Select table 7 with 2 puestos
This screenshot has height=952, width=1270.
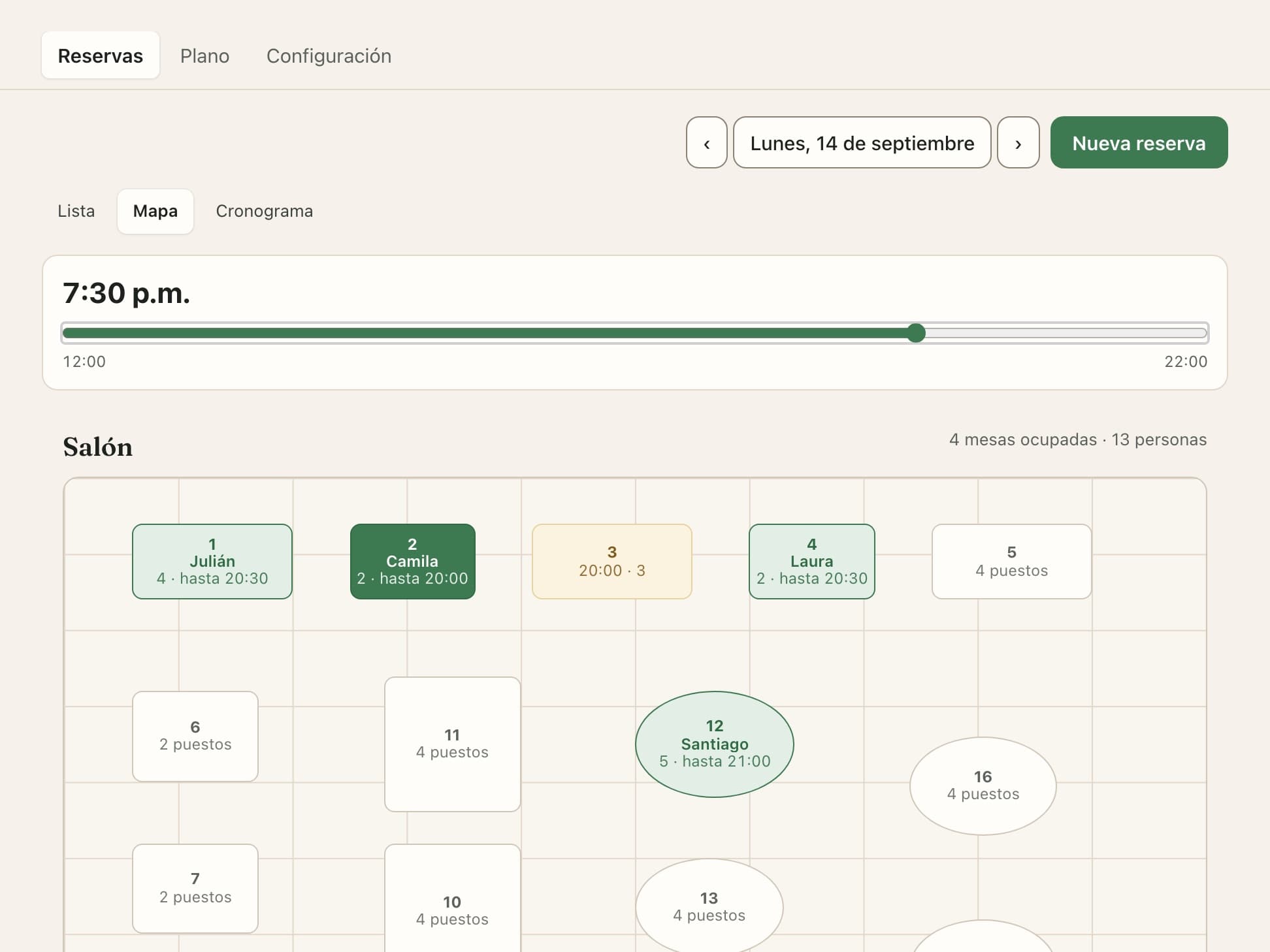[195, 889]
